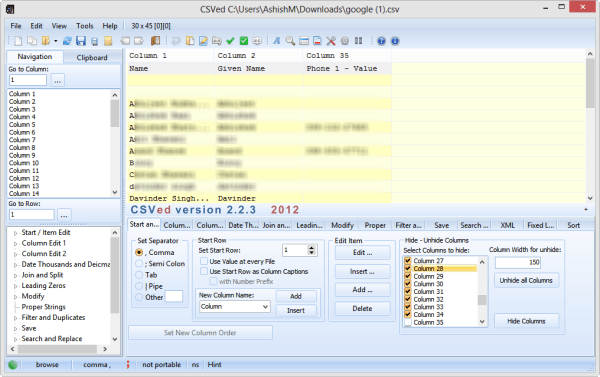Enable Use Start Row as Column Captions
The width and height of the screenshot is (600, 377).
[x=204, y=271]
